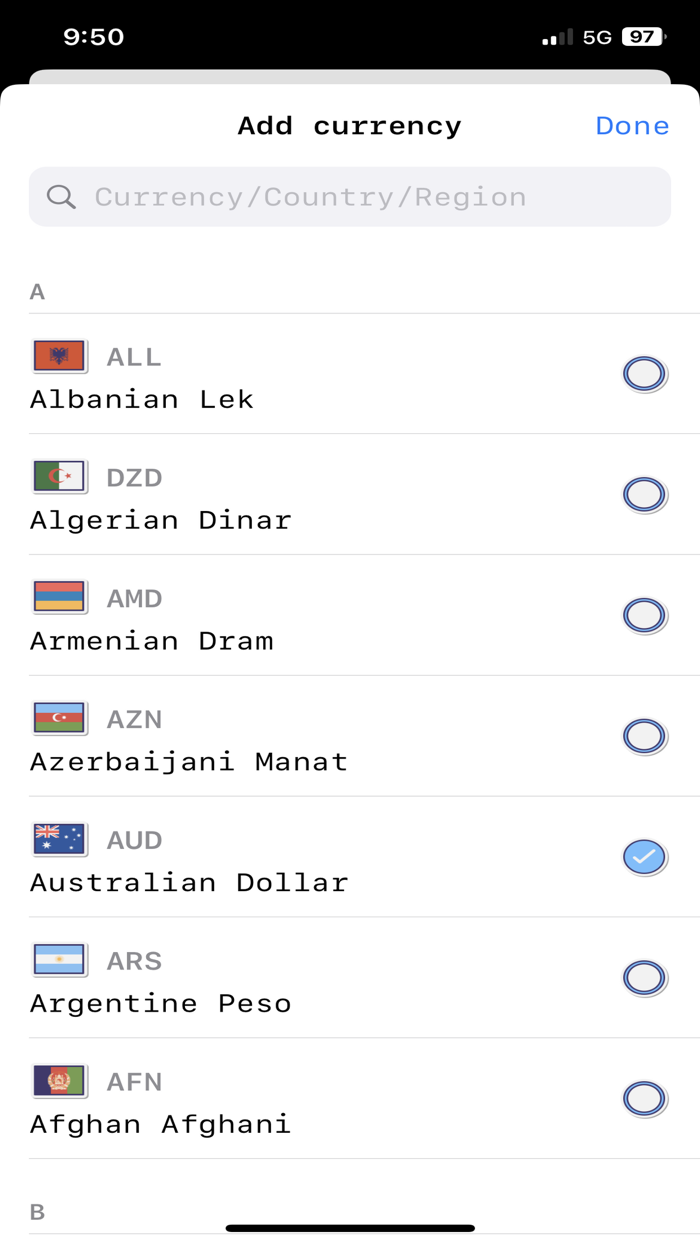Select the Albanian Lek currency
The image size is (700, 1244).
[645, 373]
